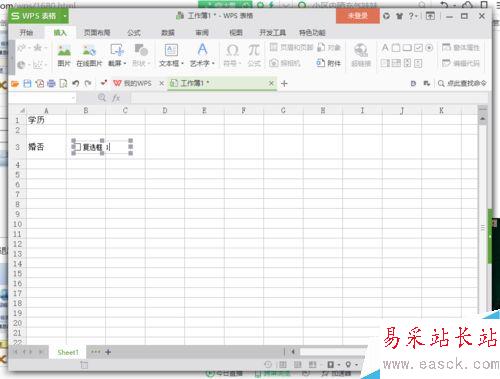Undo the last action
The image size is (500, 379).
(x=75, y=83)
